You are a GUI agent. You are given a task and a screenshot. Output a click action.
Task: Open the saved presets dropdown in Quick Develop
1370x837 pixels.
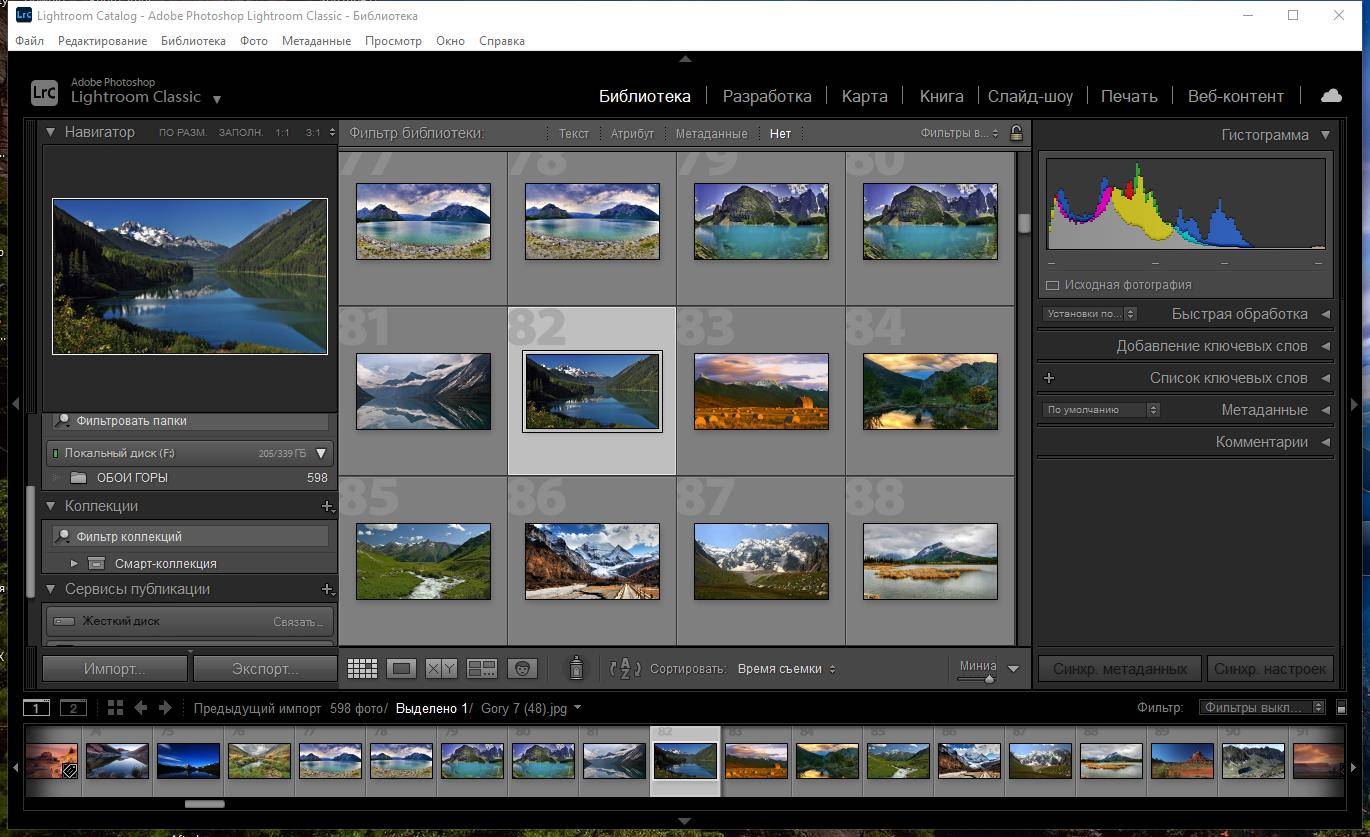pos(1090,314)
